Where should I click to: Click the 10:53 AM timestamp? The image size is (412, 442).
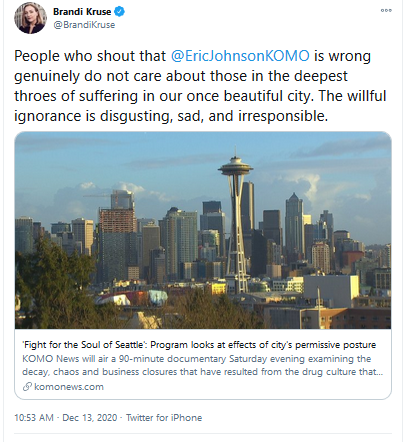click(34, 418)
